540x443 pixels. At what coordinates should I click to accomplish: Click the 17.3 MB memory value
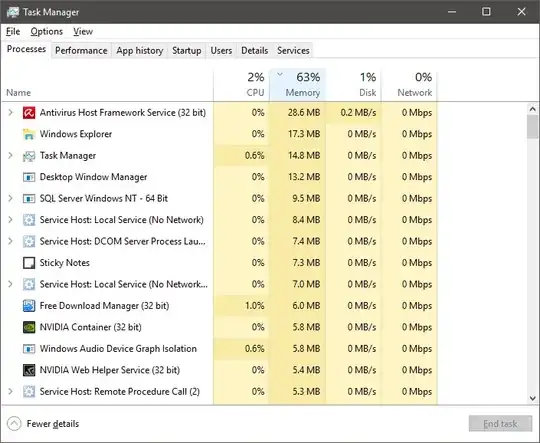coord(304,134)
